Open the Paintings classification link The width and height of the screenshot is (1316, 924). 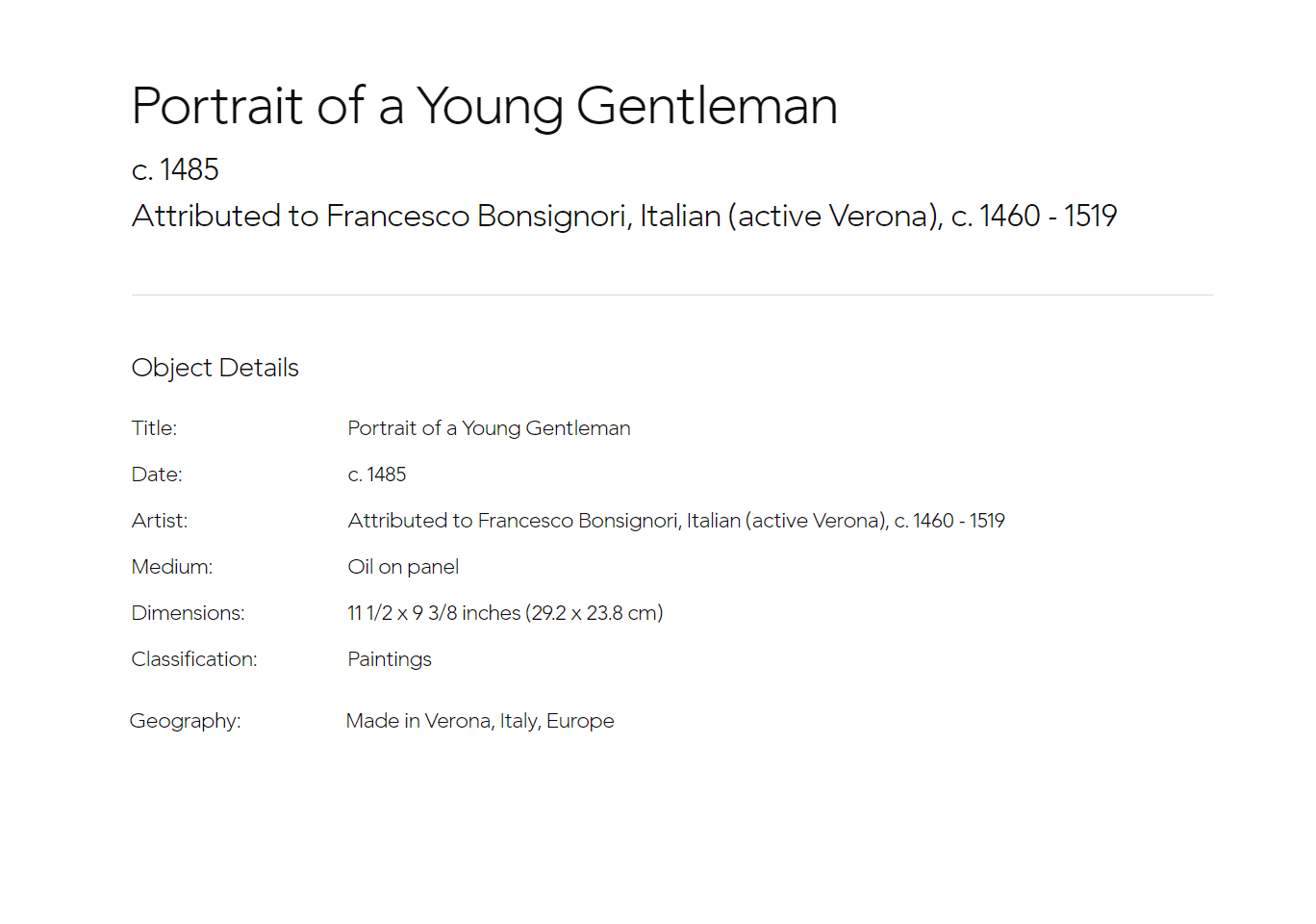tap(390, 659)
